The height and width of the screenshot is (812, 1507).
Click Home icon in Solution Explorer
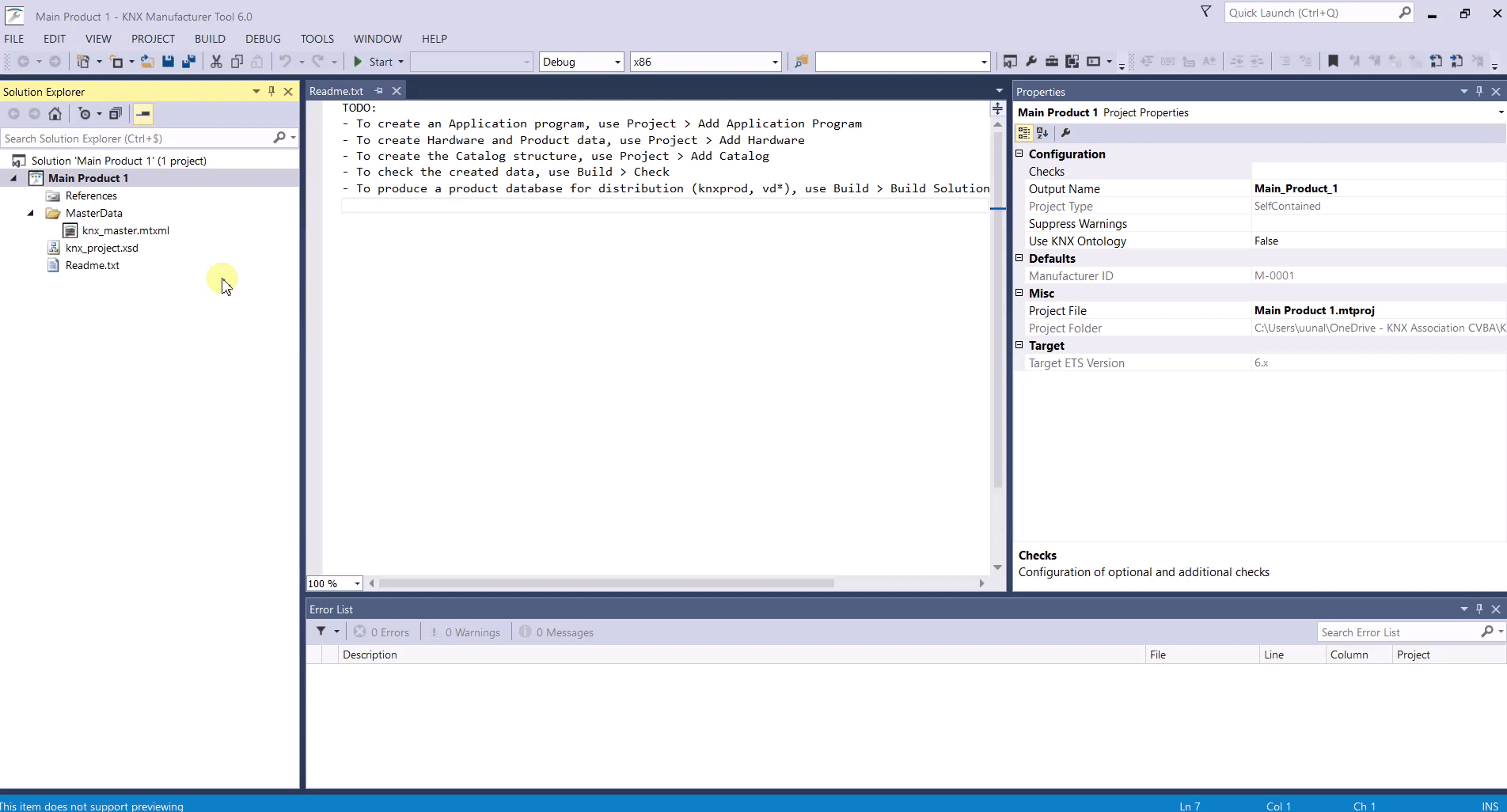[x=55, y=114]
